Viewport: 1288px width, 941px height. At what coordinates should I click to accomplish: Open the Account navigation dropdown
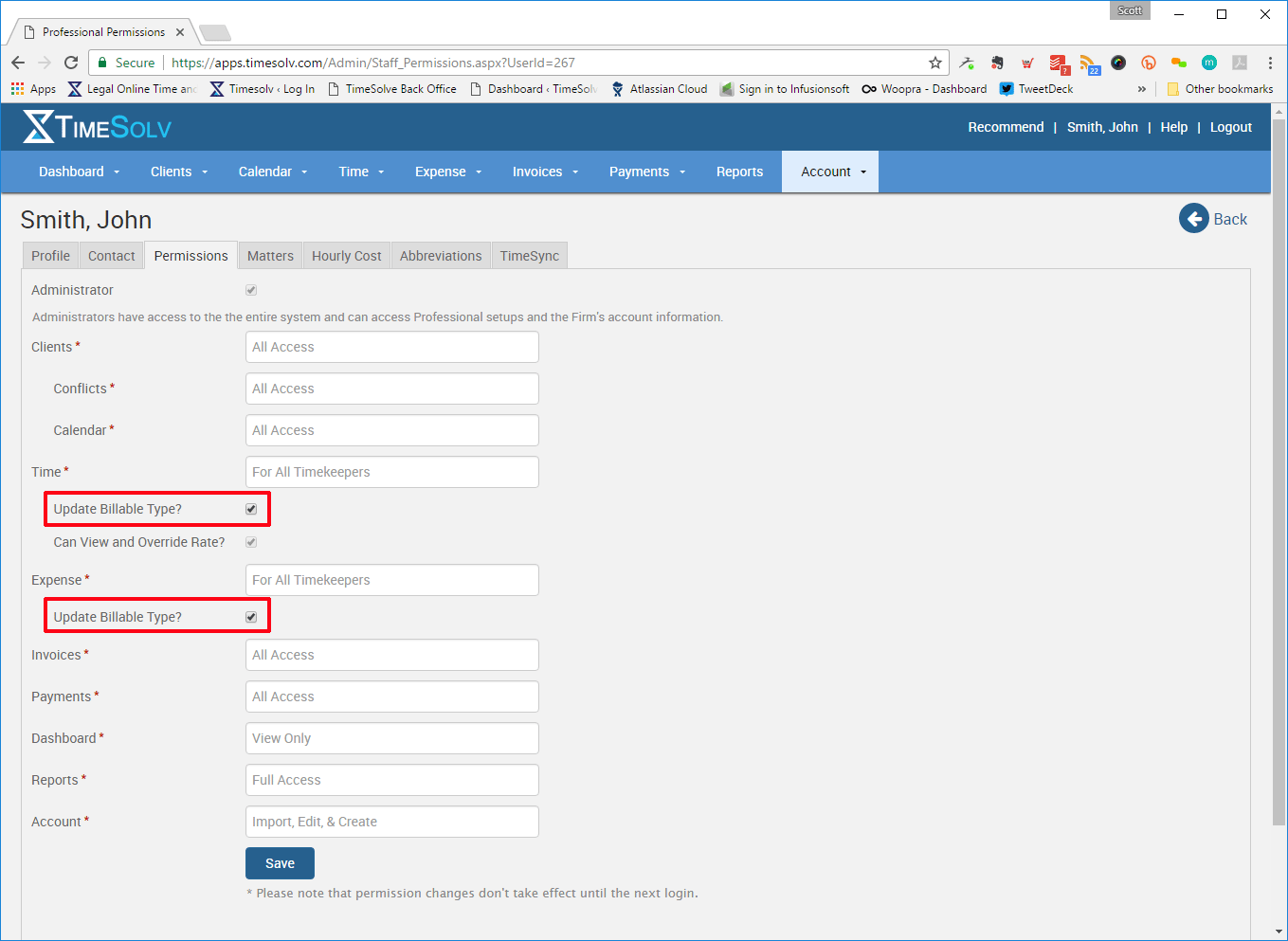(829, 172)
